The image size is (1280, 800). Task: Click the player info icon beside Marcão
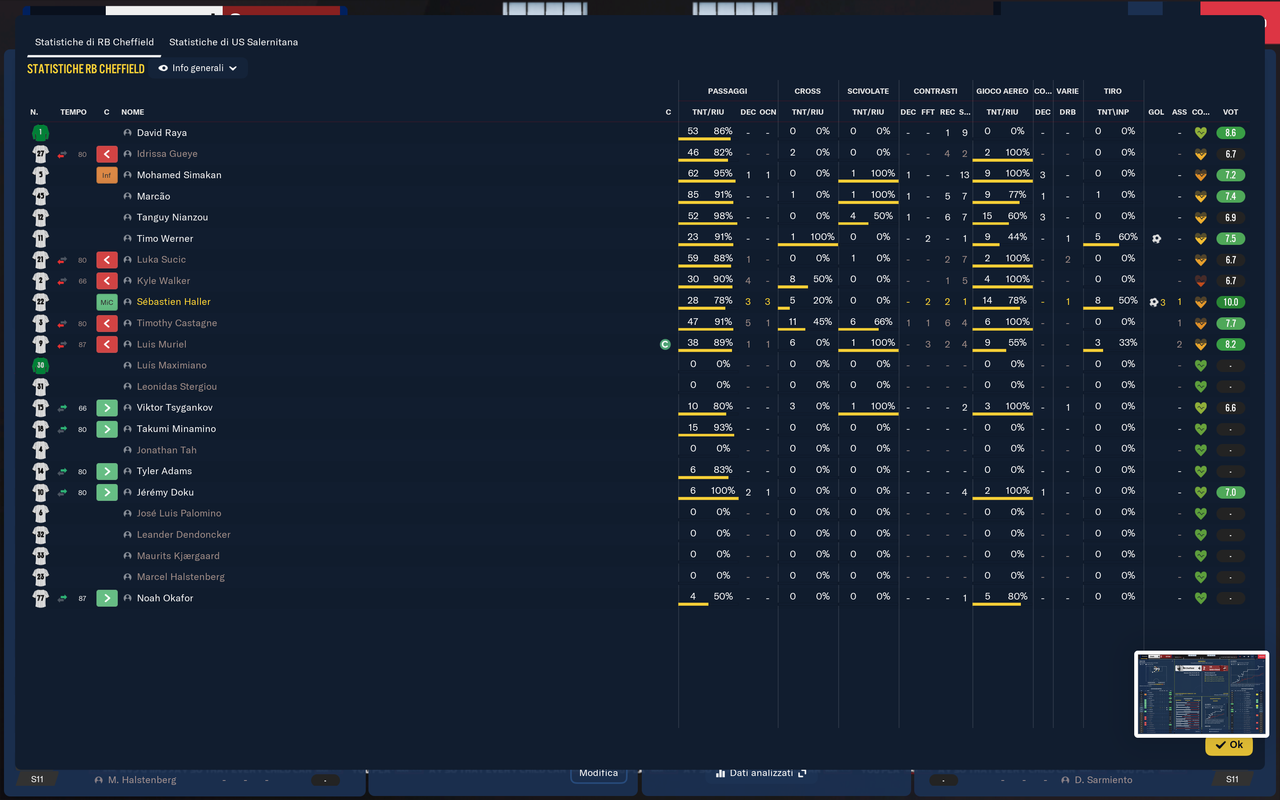point(128,196)
